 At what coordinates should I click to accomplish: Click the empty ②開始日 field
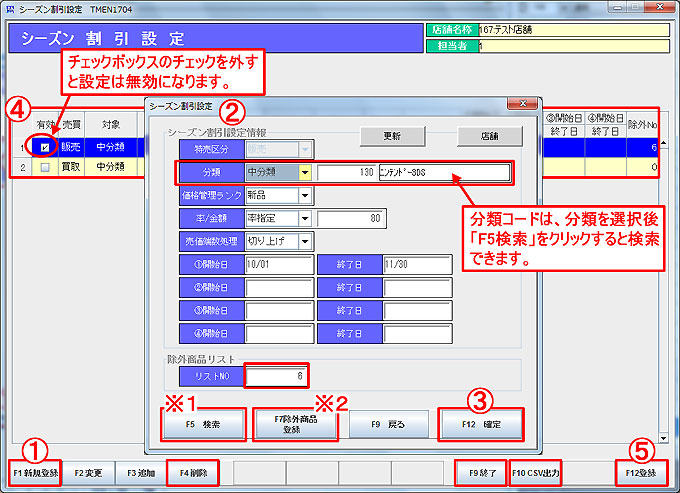click(x=279, y=287)
